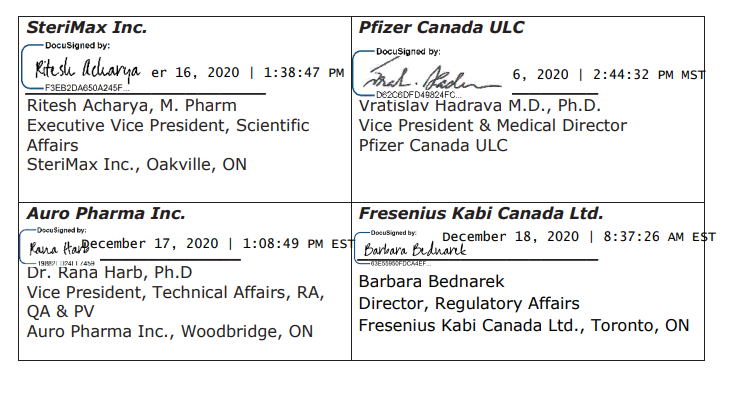
Task: Click Vratislav Hadrava's handwritten signature
Action: [432, 77]
